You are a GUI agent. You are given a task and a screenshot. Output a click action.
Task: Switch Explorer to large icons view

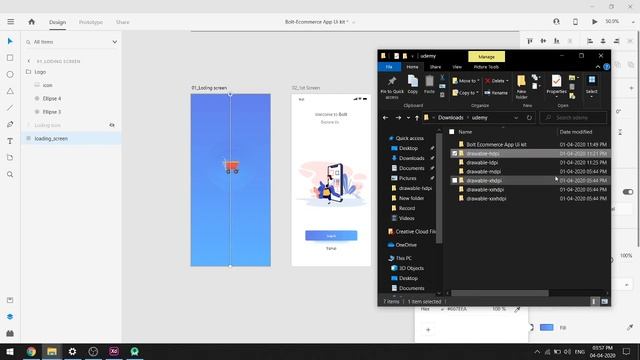tap(604, 301)
